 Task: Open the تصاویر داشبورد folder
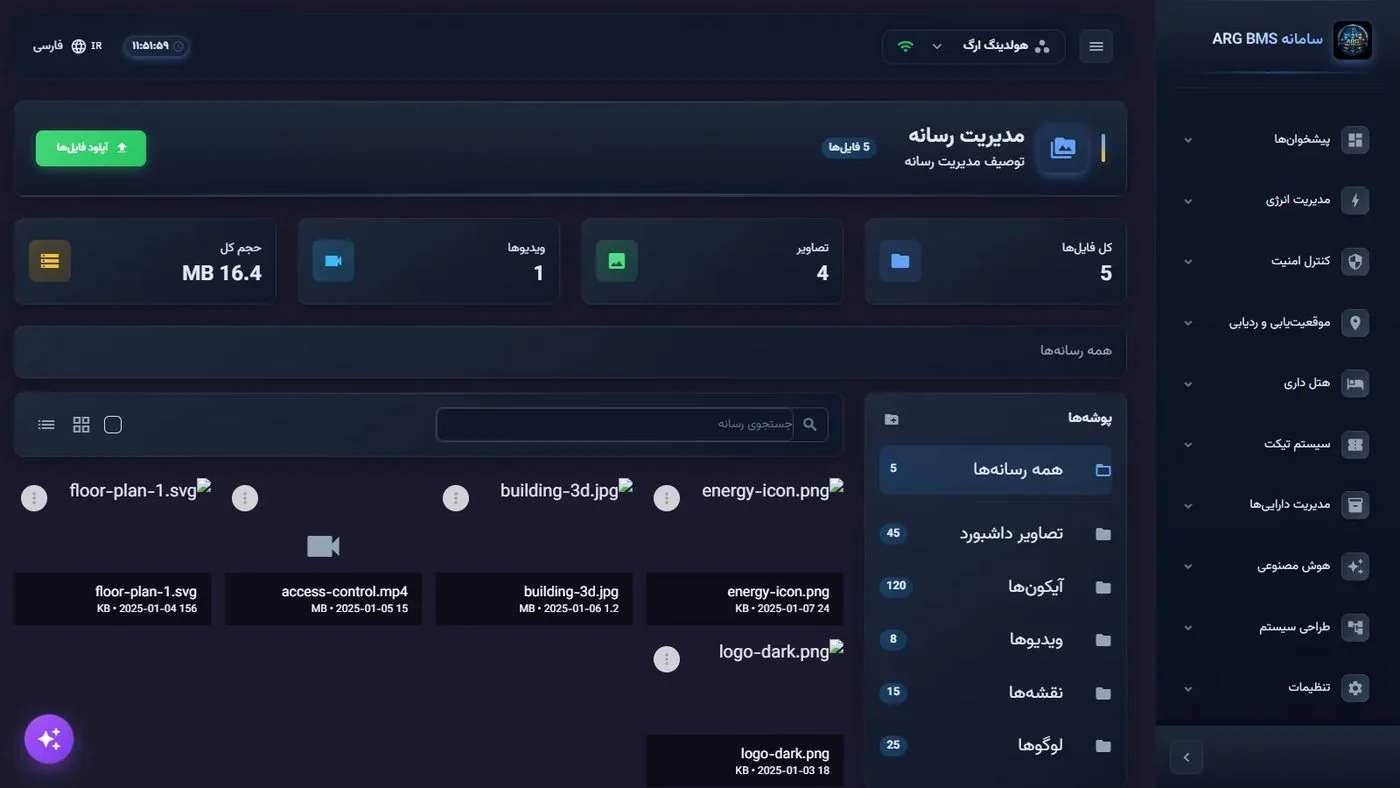tap(995, 534)
